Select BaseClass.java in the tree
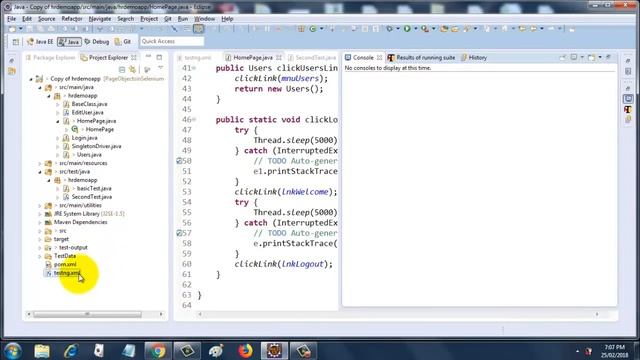 (89, 104)
